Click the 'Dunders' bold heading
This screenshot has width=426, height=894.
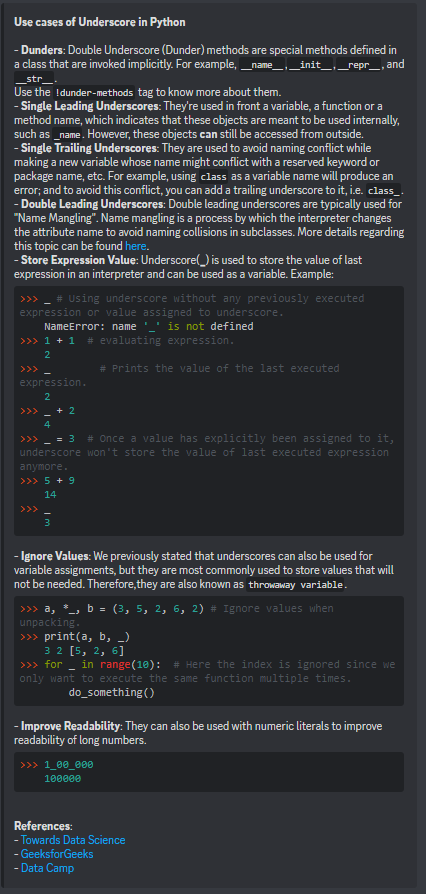[x=42, y=50]
